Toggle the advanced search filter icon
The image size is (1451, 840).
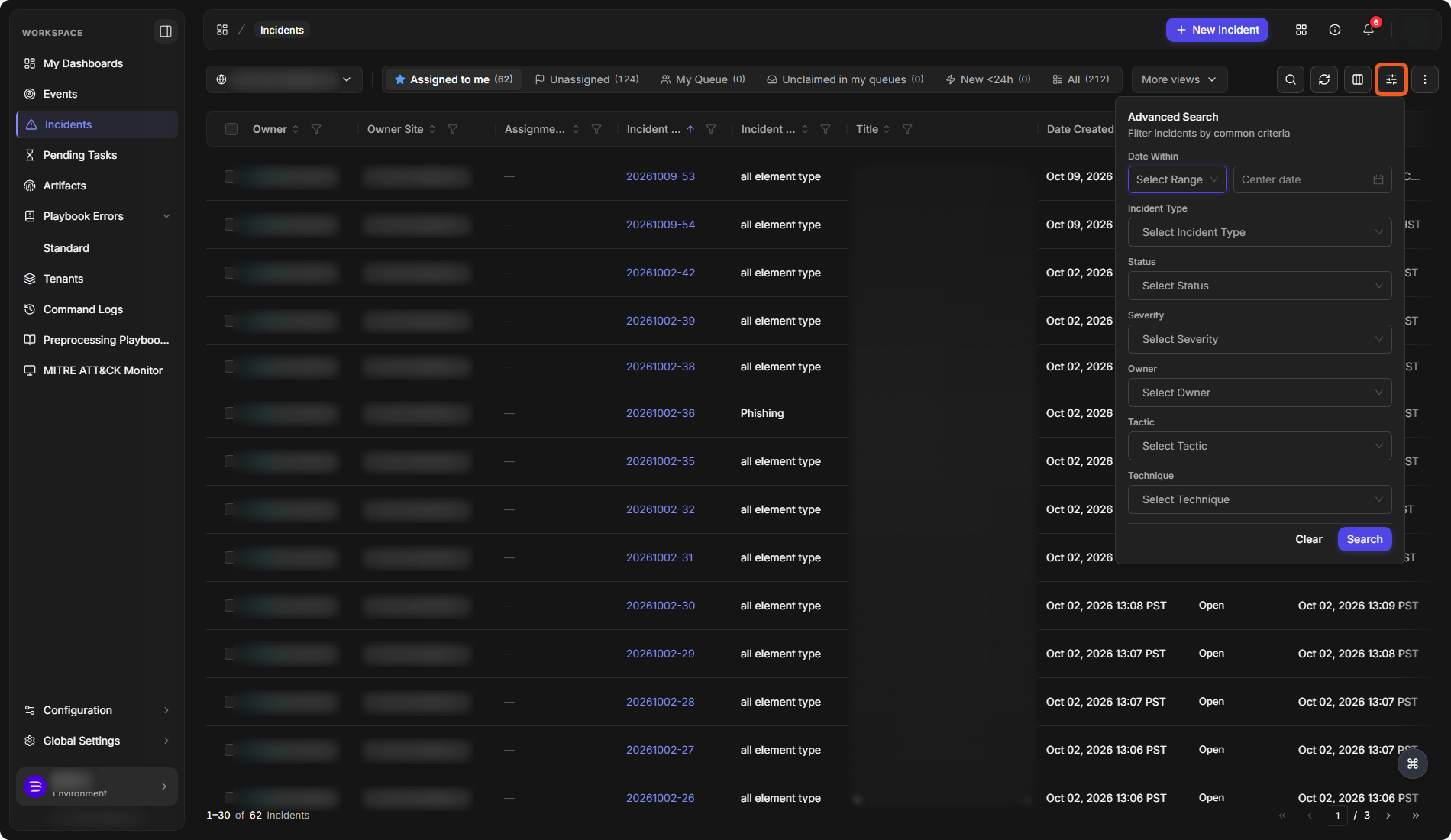click(x=1391, y=79)
